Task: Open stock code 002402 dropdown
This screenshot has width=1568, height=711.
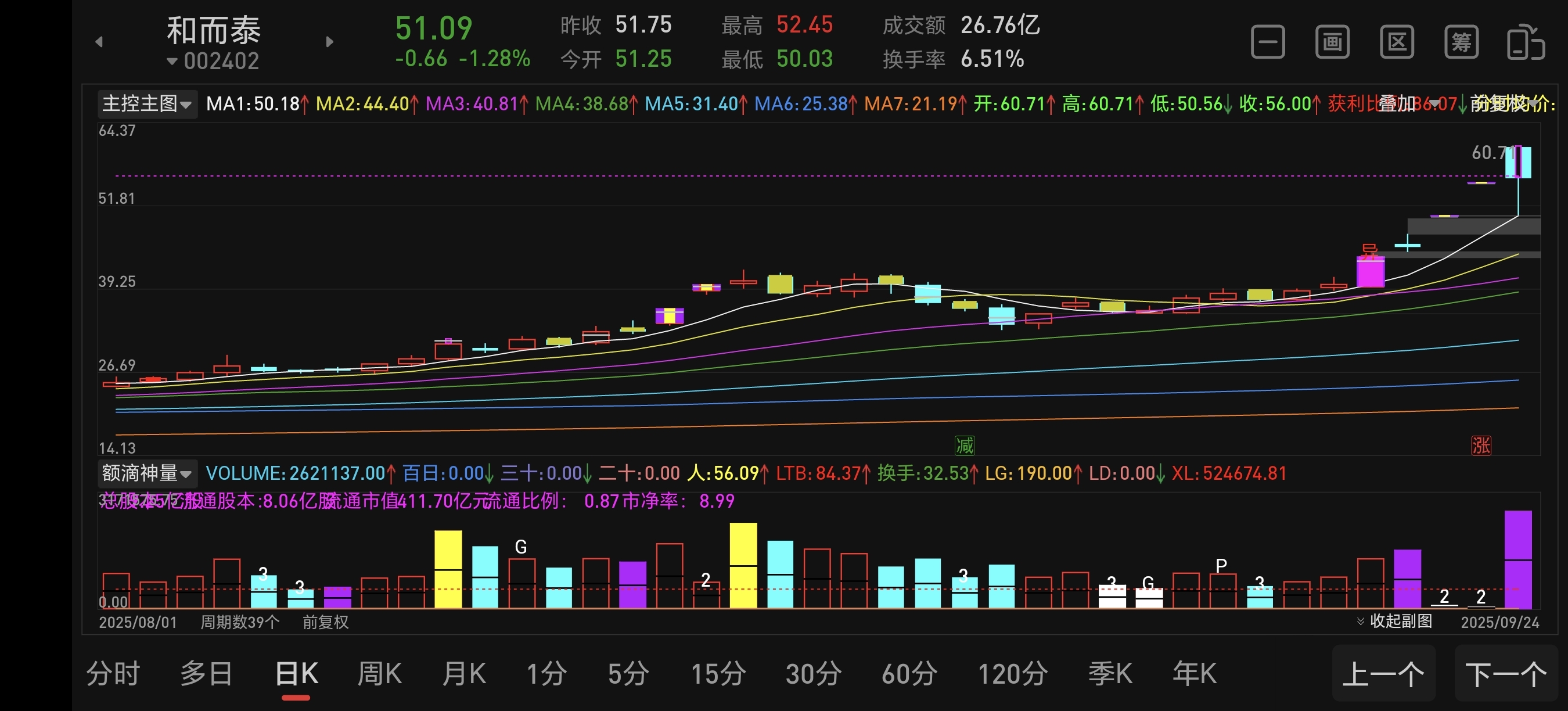Action: coord(213,61)
